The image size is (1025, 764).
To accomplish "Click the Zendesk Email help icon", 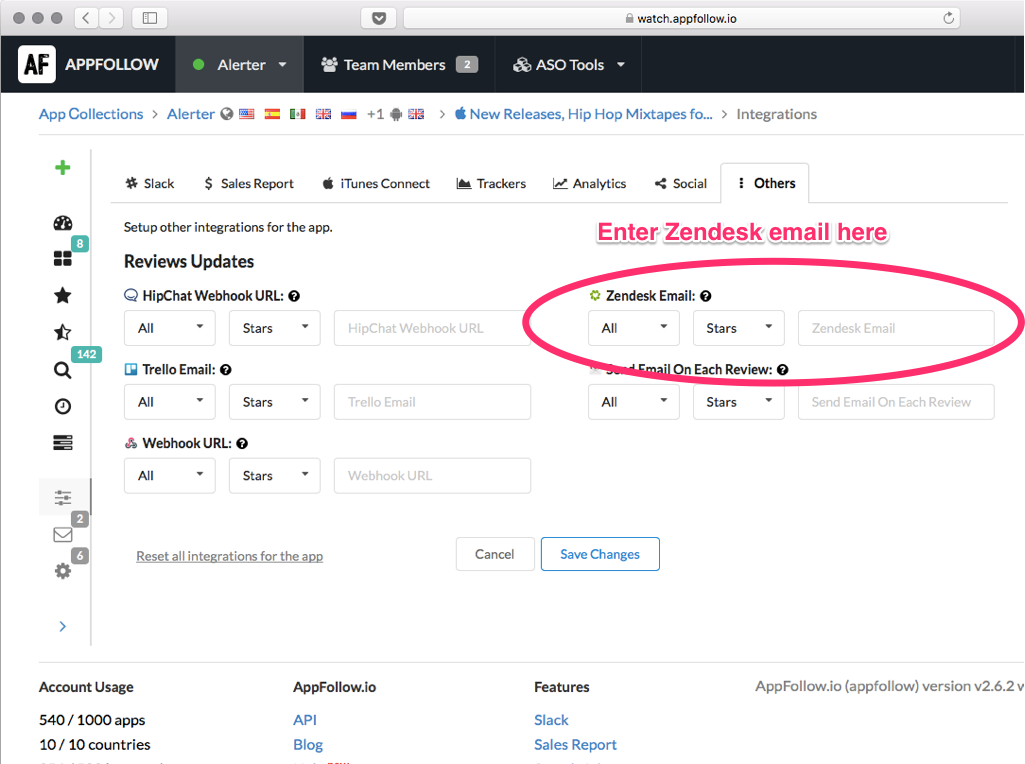I will coord(705,296).
